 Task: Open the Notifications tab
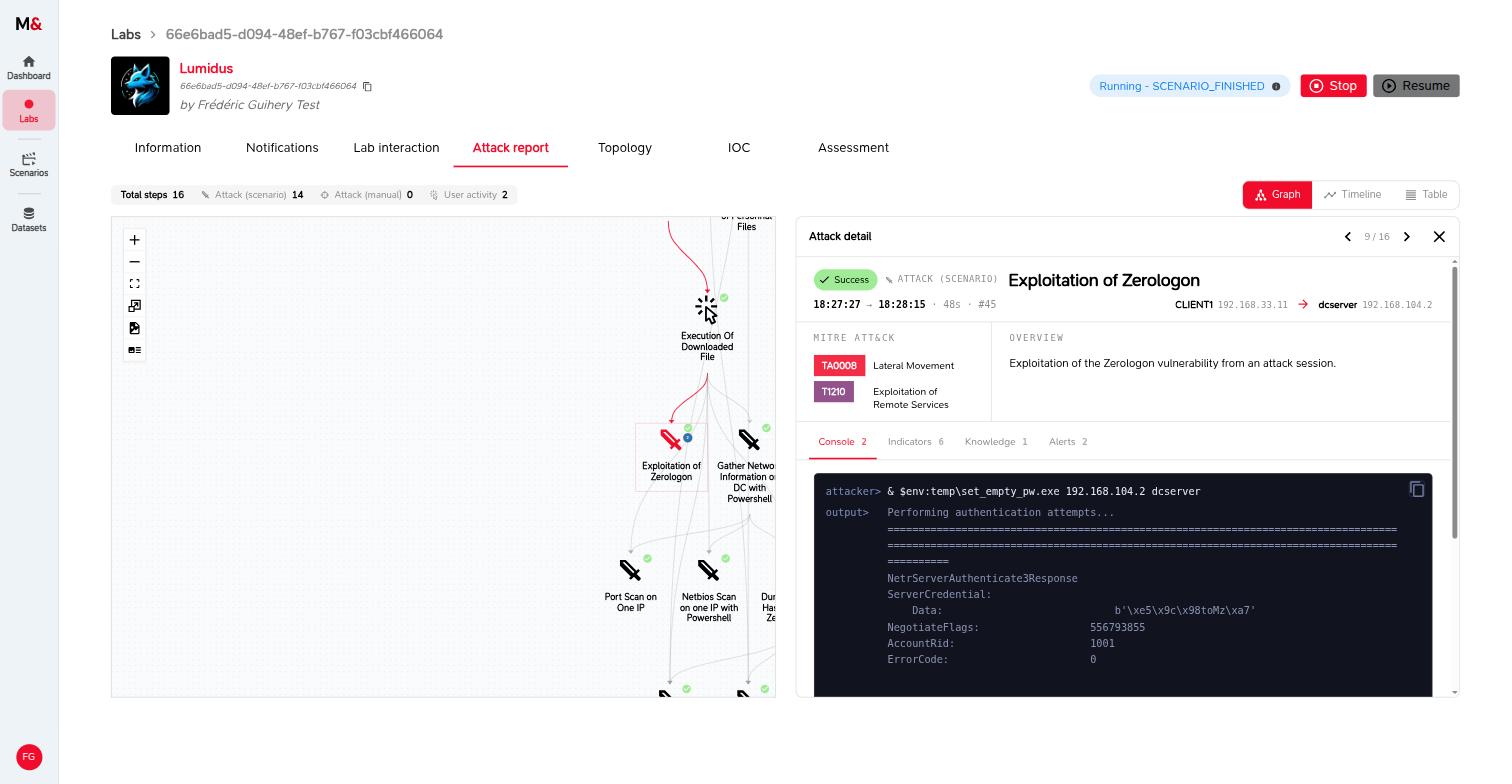click(x=282, y=148)
